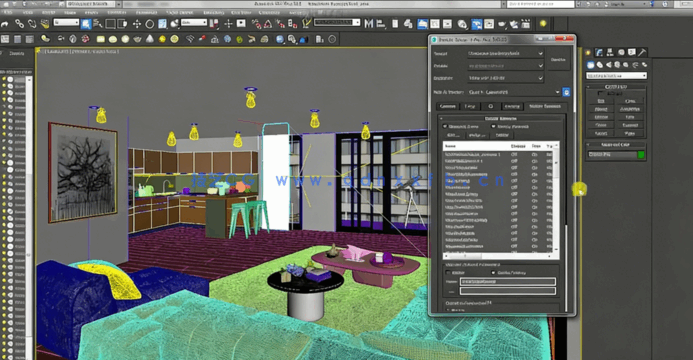Toggle Window/Crossing selection mode
This screenshot has height=360, width=693.
[122, 23]
